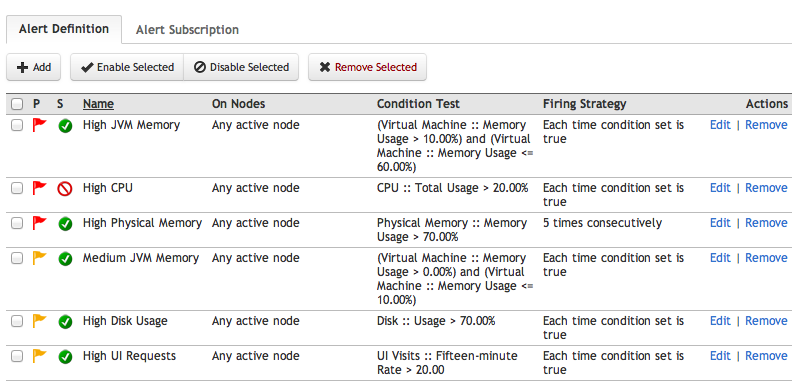792x389 pixels.
Task: Click Remove Selected button
Action: (x=368, y=67)
